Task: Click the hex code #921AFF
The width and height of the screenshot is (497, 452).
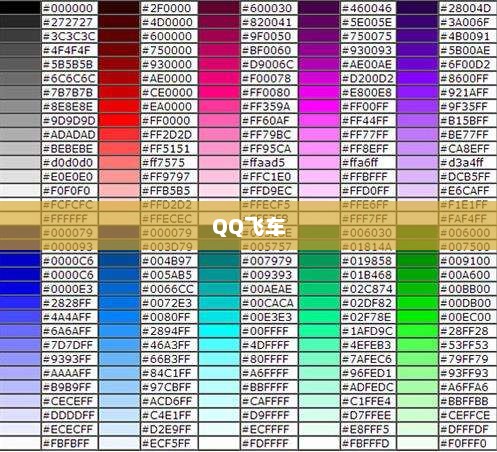Action: (465, 93)
